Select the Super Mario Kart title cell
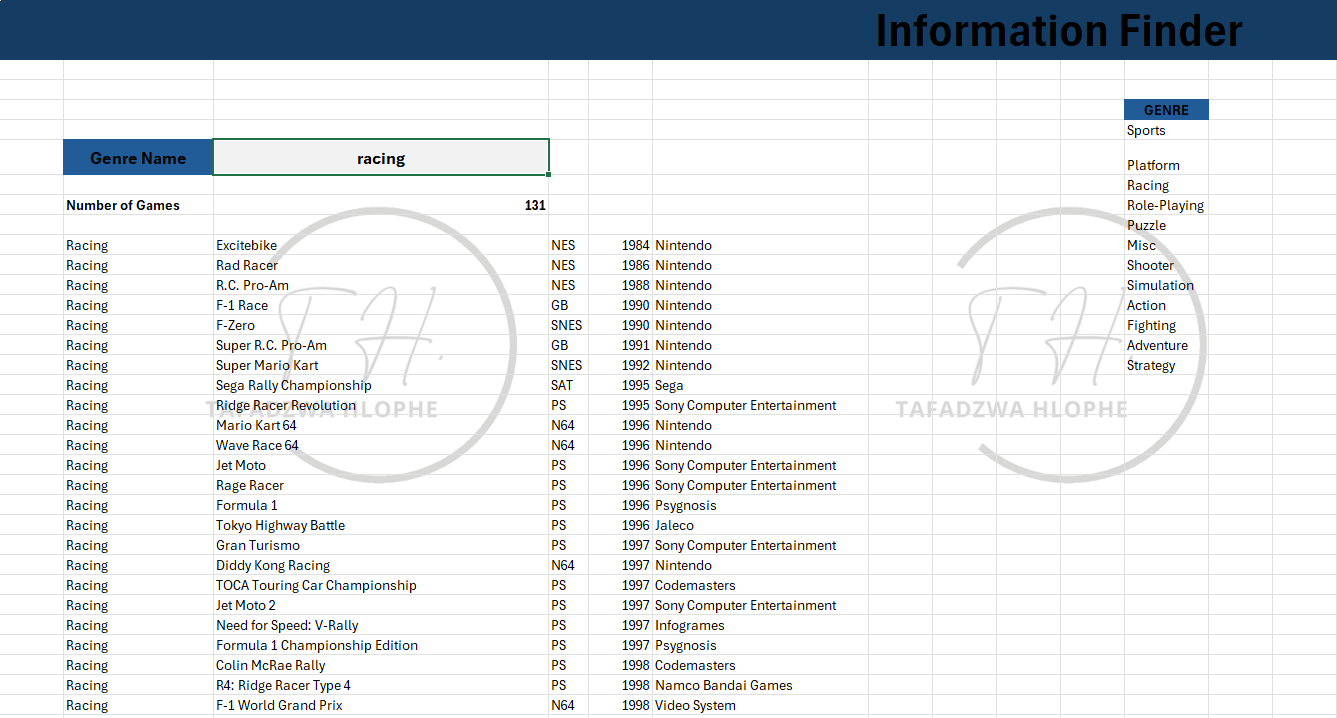 click(x=267, y=365)
